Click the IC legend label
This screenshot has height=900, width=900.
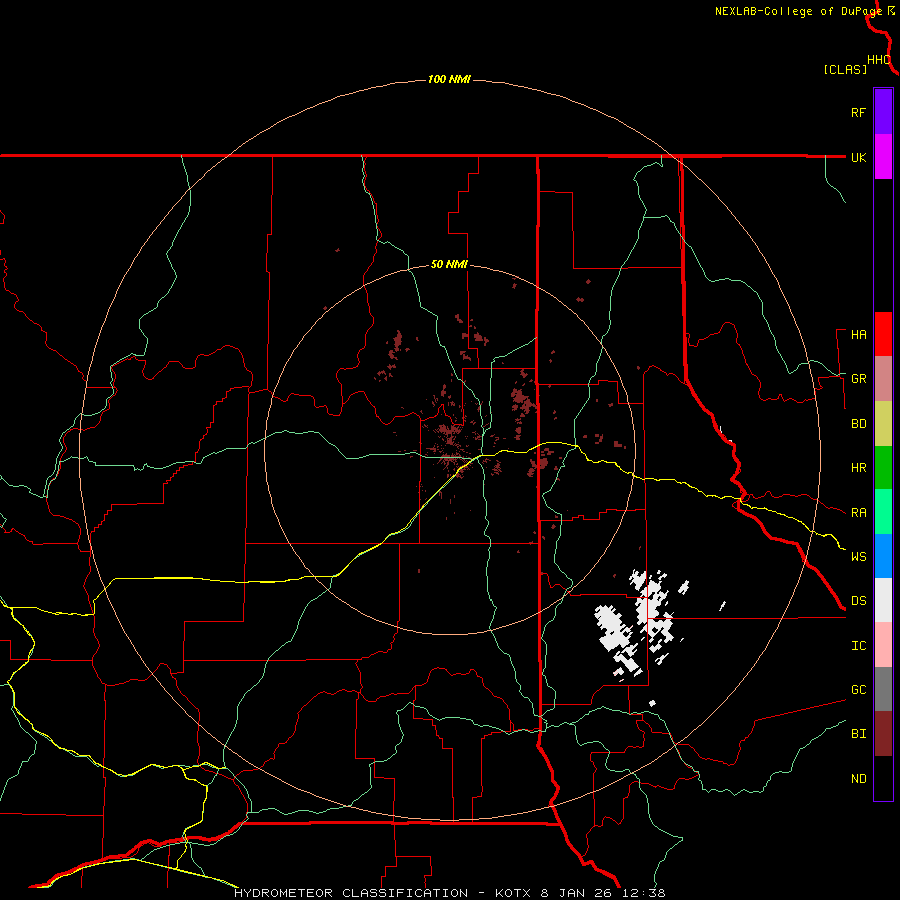tap(858, 646)
